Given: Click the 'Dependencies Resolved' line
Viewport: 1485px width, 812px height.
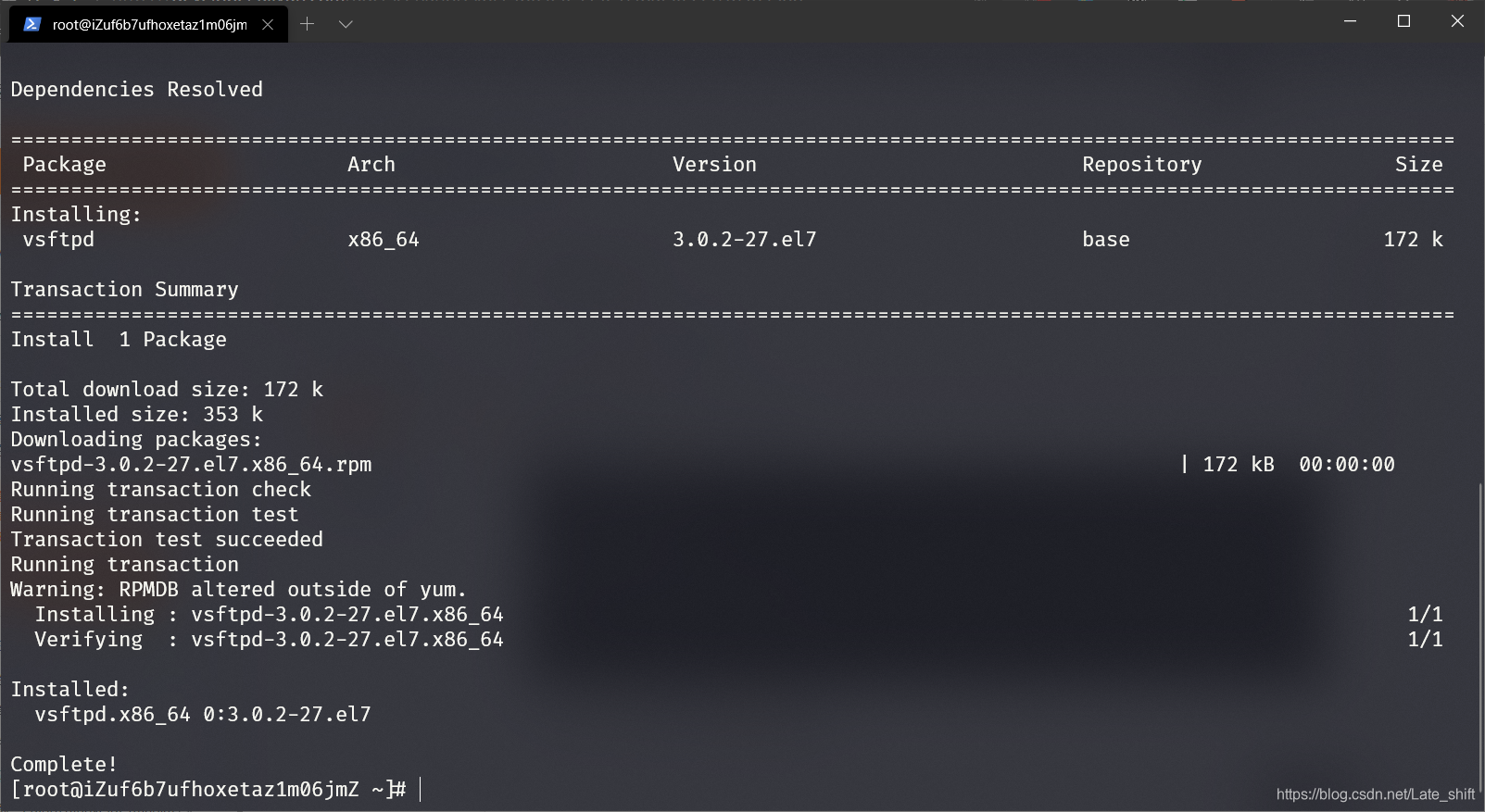Looking at the screenshot, I should (x=136, y=90).
